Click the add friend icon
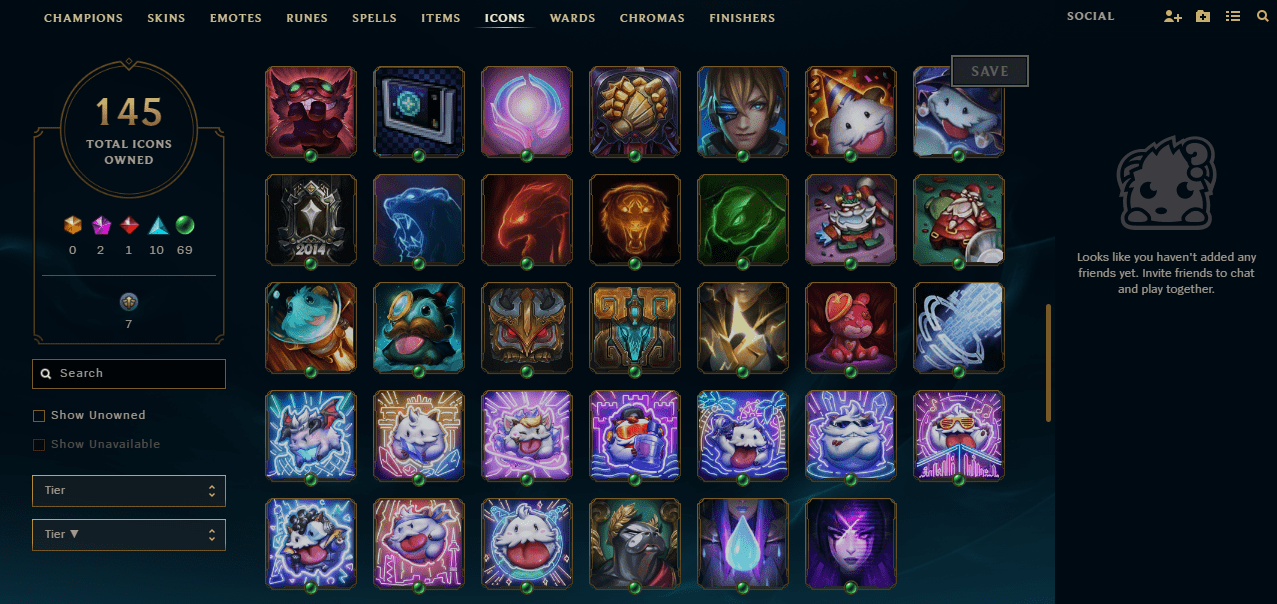Screen dimensions: 1277x604 (1173, 17)
